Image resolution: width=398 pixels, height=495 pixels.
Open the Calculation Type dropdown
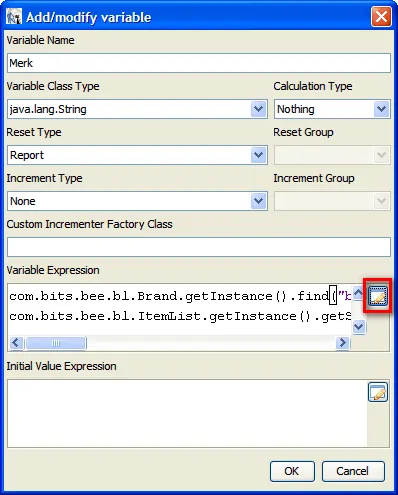click(381, 109)
